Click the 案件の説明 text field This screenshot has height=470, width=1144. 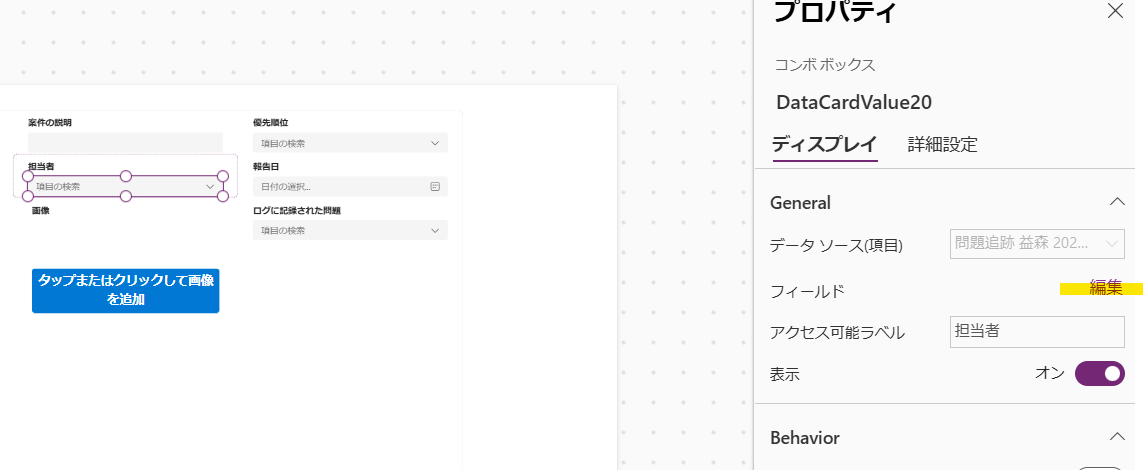click(x=125, y=143)
